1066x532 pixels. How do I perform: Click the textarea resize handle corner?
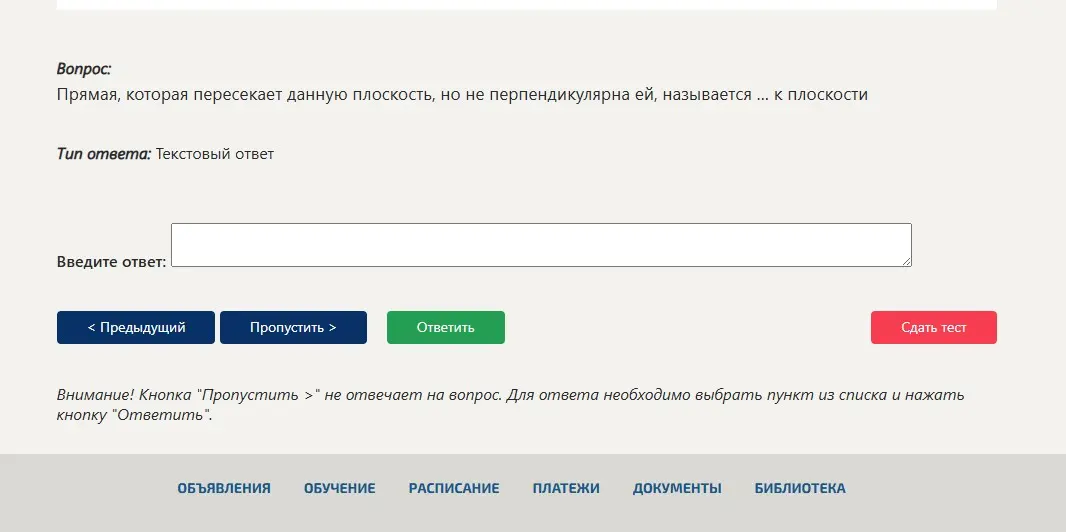907,262
